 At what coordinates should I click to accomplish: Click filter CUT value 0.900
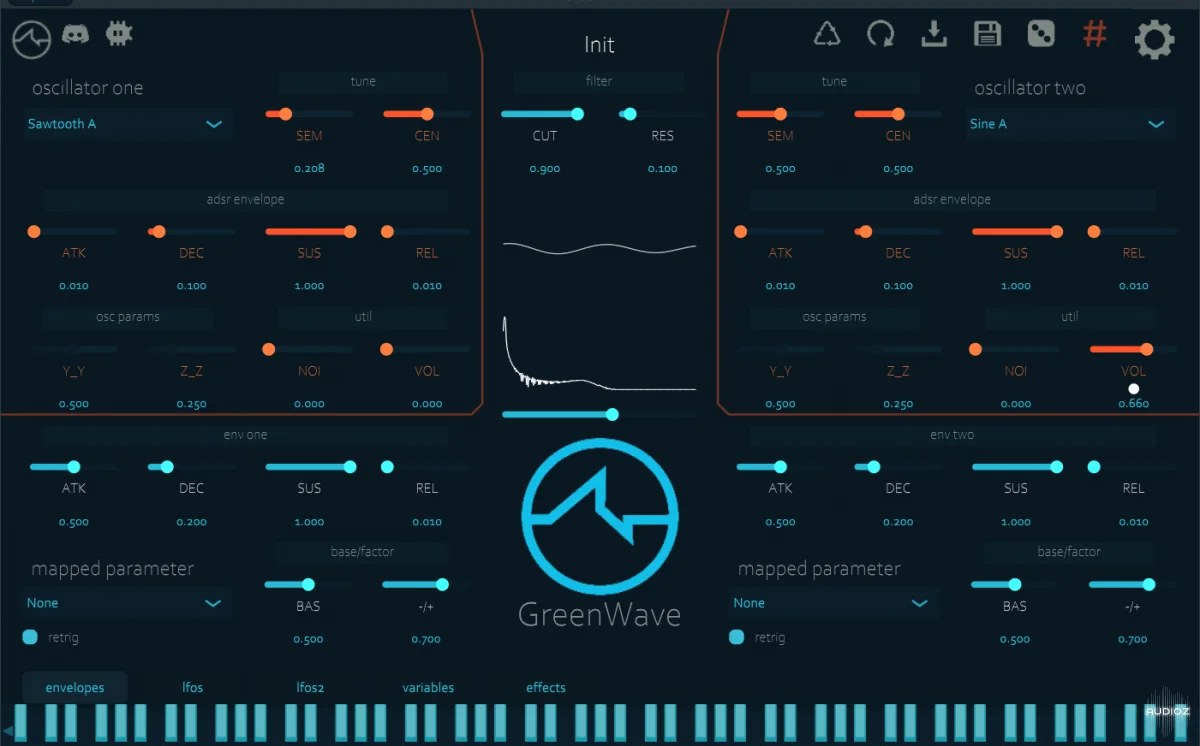tap(545, 169)
